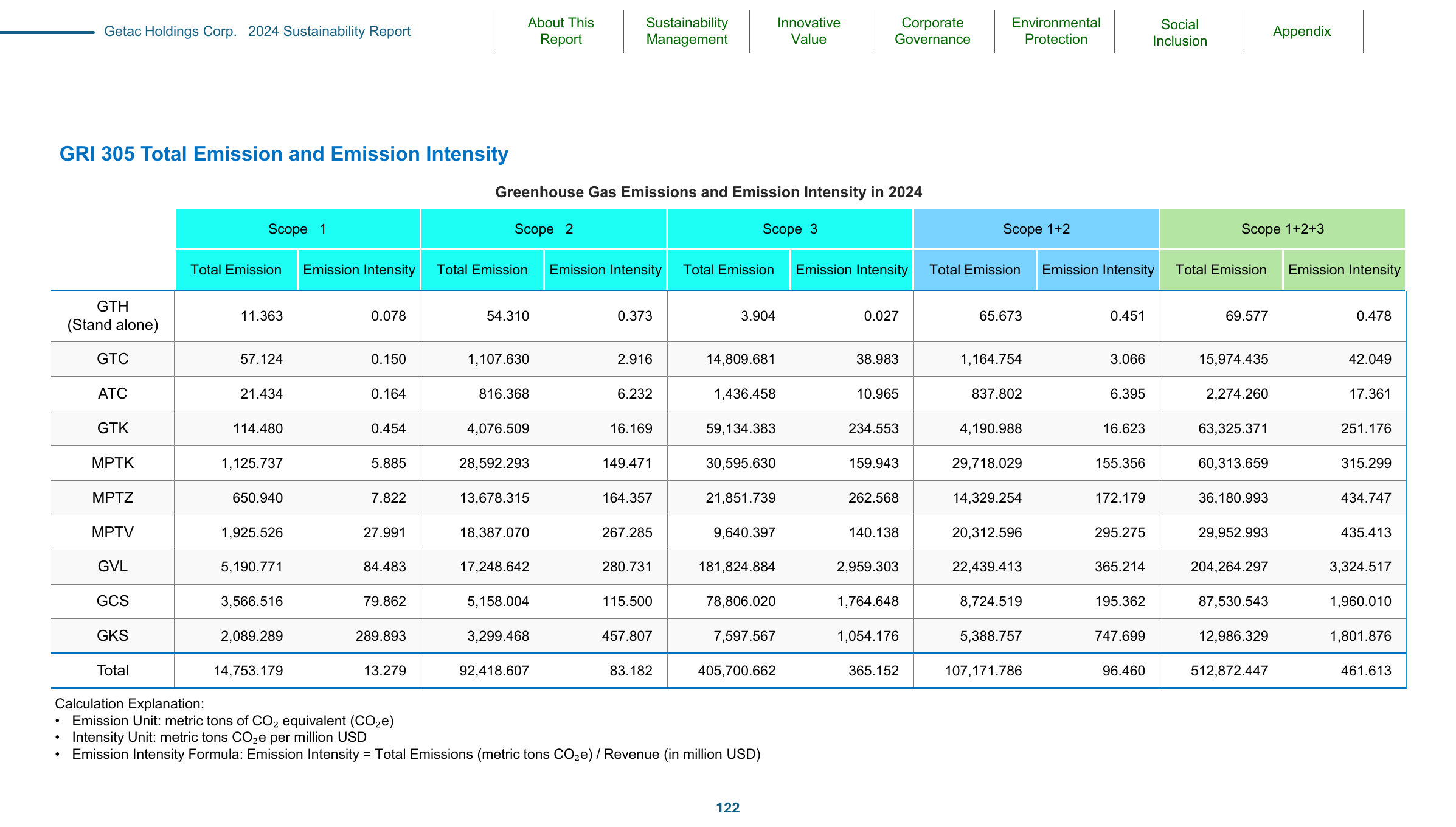
Task: Click the MPTV row label
Action: (x=113, y=532)
